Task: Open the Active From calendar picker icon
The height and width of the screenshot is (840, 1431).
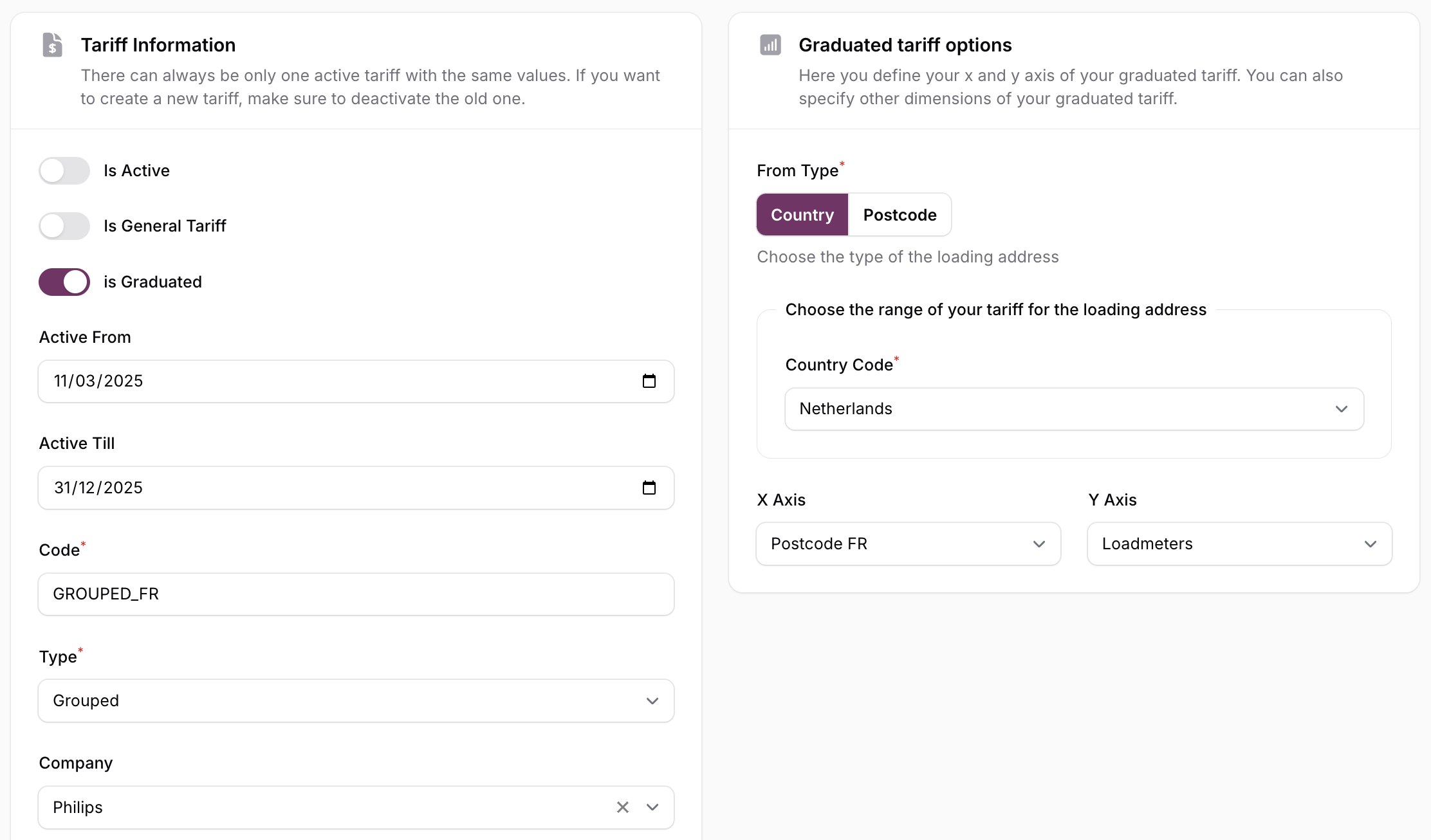Action: (649, 381)
